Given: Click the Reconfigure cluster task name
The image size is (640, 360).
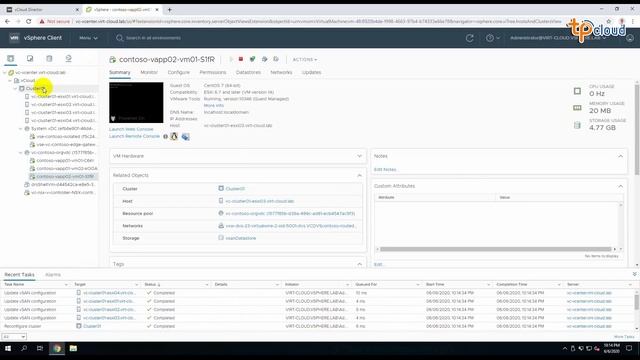Looking at the screenshot, I should tap(22, 326).
